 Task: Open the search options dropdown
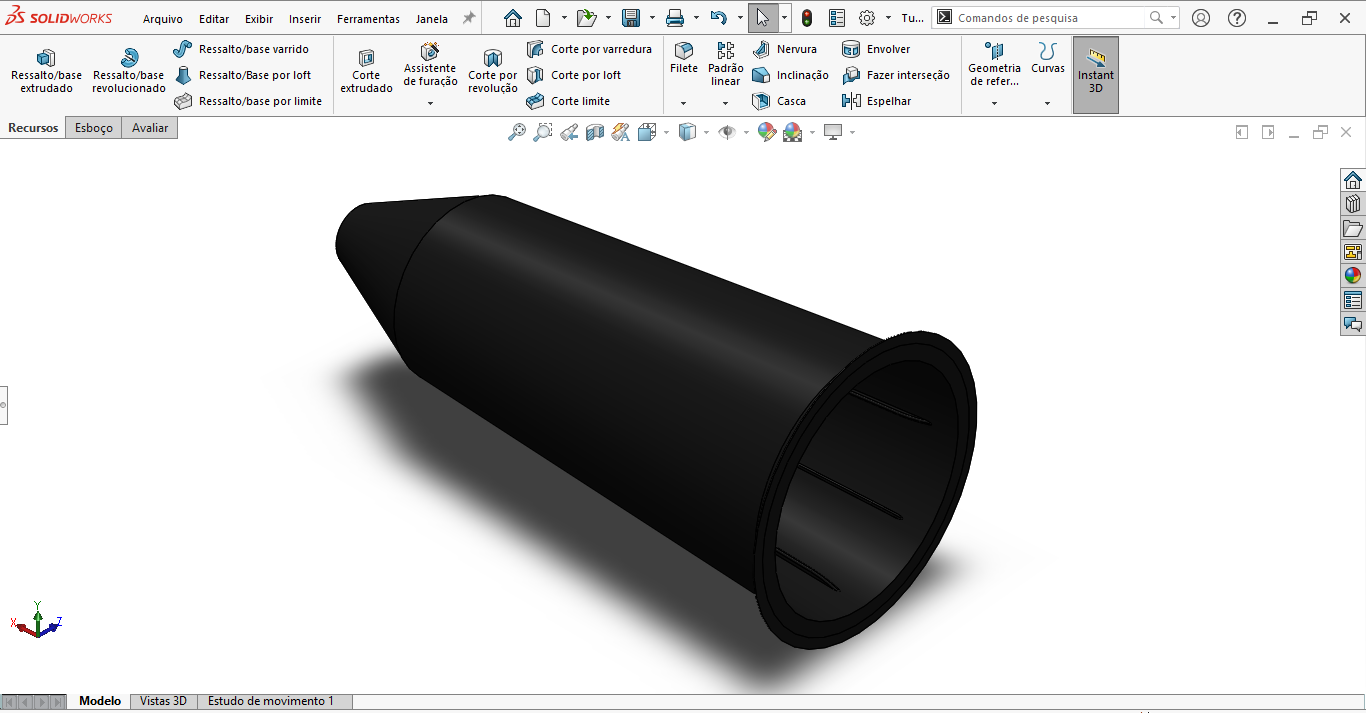(x=1172, y=18)
